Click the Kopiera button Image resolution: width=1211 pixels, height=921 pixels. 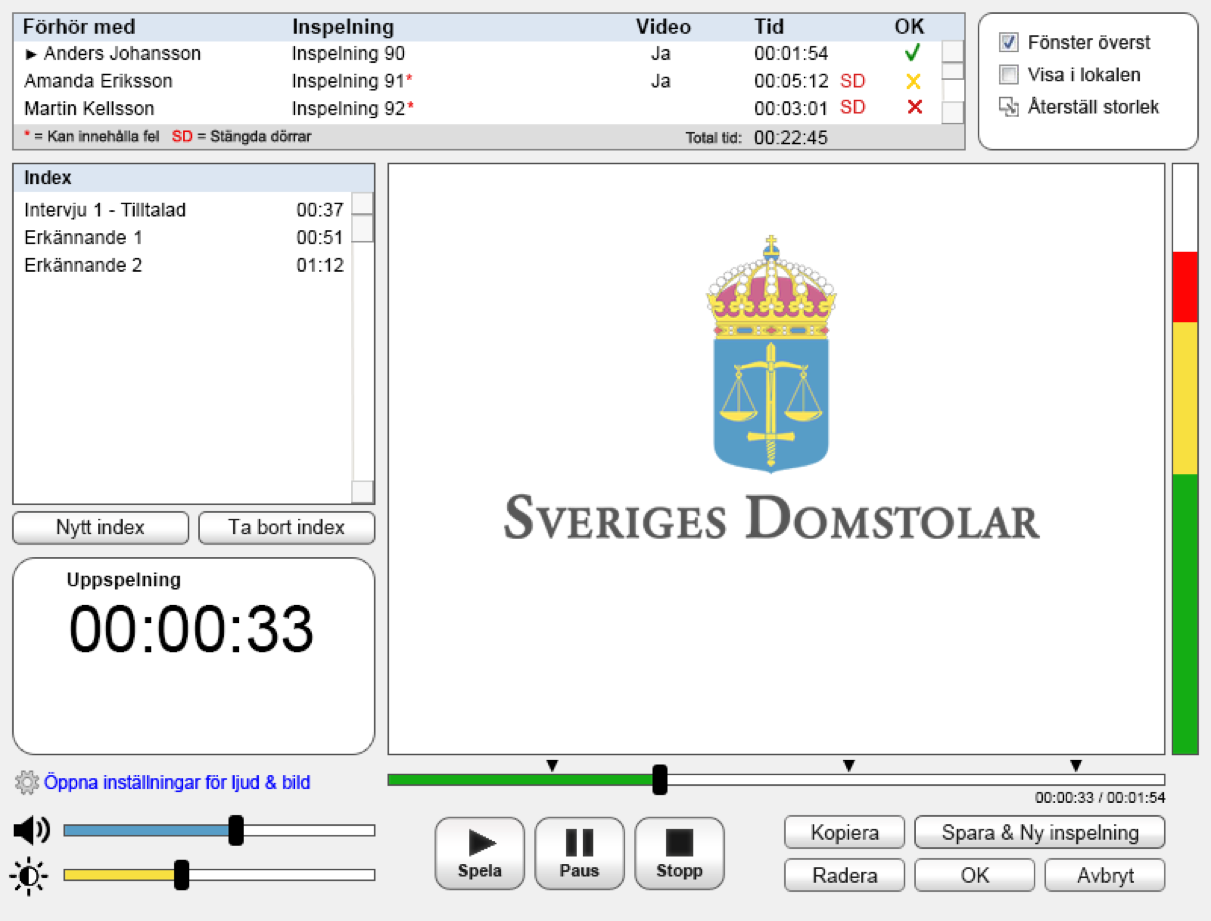pyautogui.click(x=845, y=833)
